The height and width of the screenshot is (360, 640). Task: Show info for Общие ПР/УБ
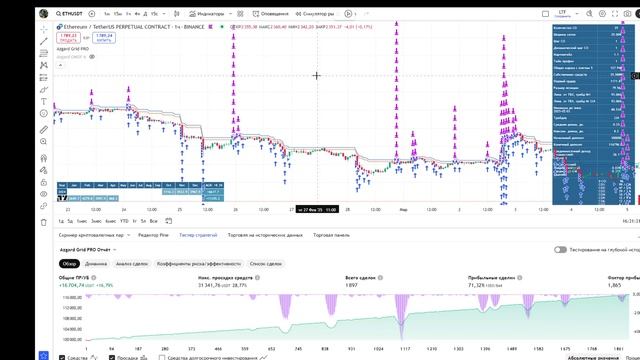point(94,278)
